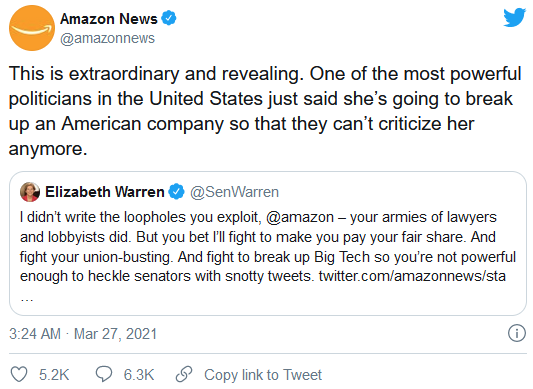Click the 6.3K replies count
This screenshot has width=533, height=389.
click(139, 375)
